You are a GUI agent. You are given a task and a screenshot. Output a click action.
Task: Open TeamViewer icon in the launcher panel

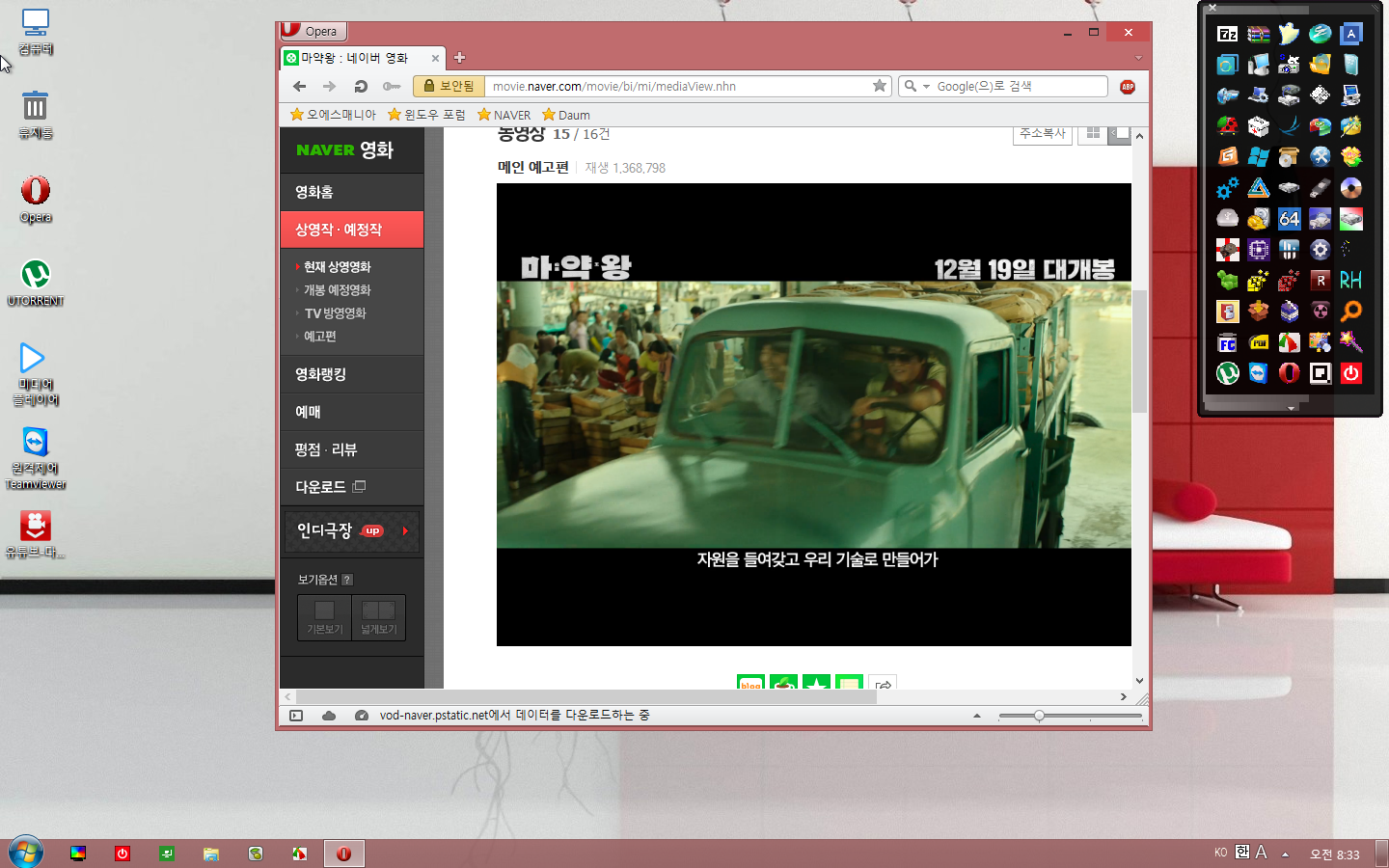(x=1259, y=373)
